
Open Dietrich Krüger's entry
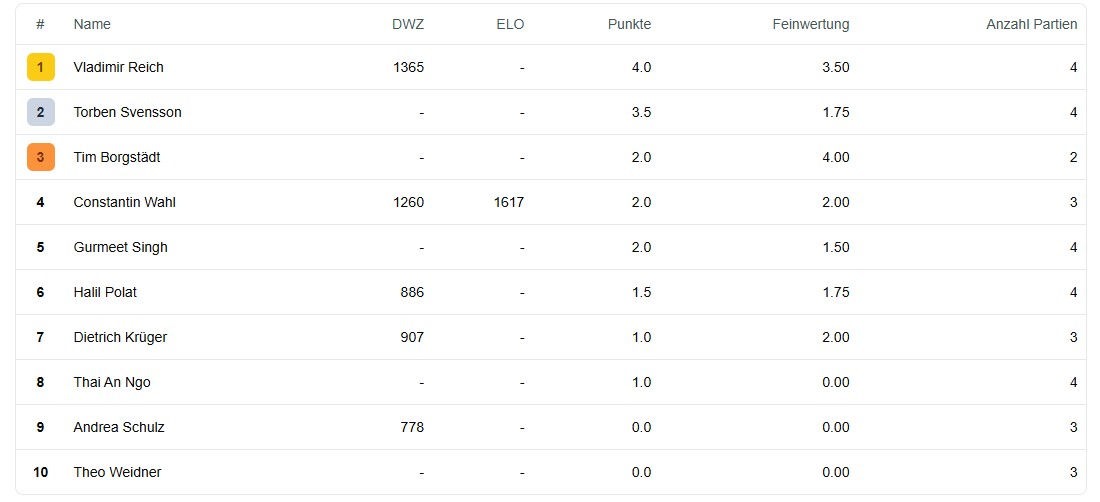point(120,337)
